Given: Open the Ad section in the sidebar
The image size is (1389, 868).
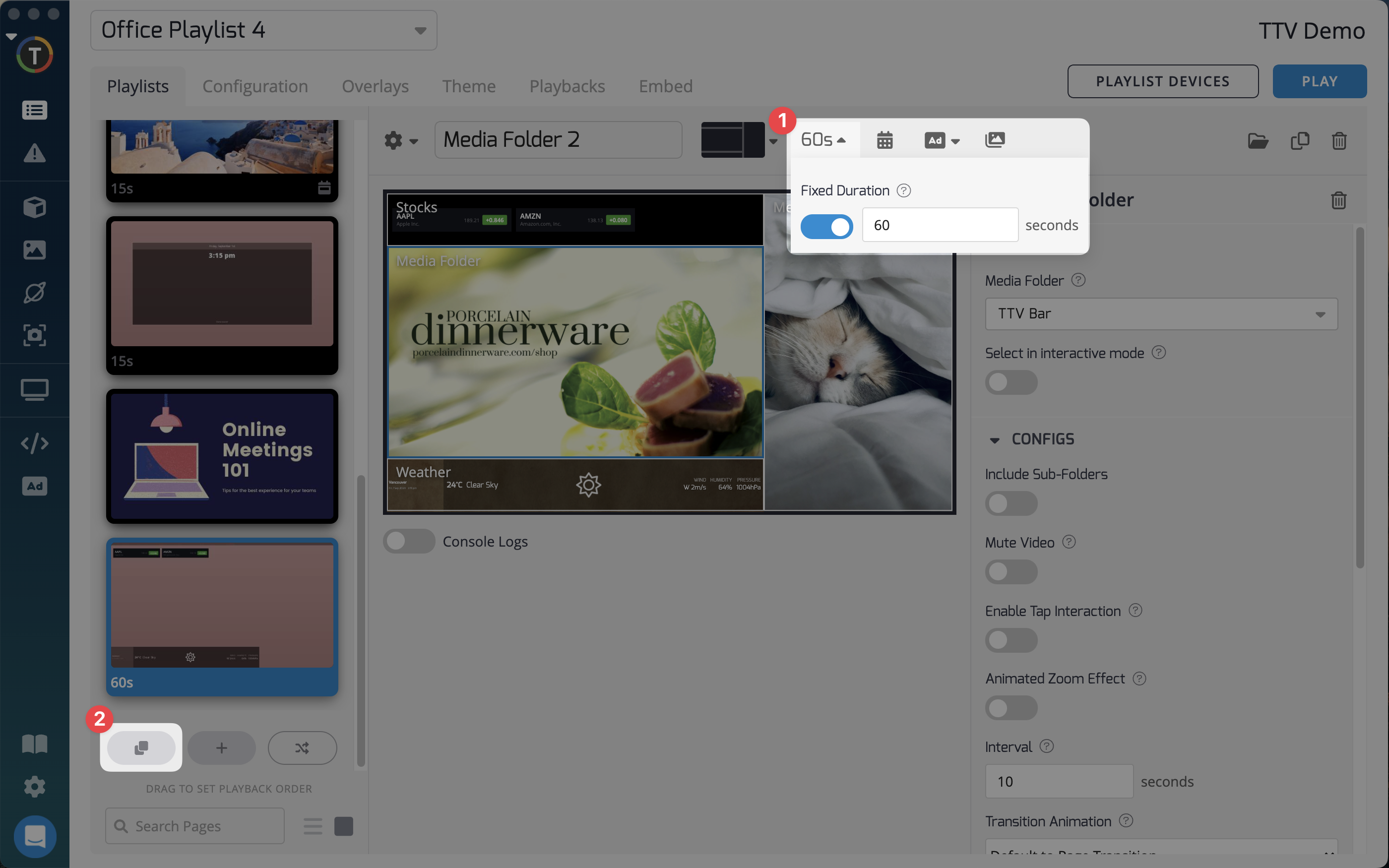Looking at the screenshot, I should (x=34, y=486).
